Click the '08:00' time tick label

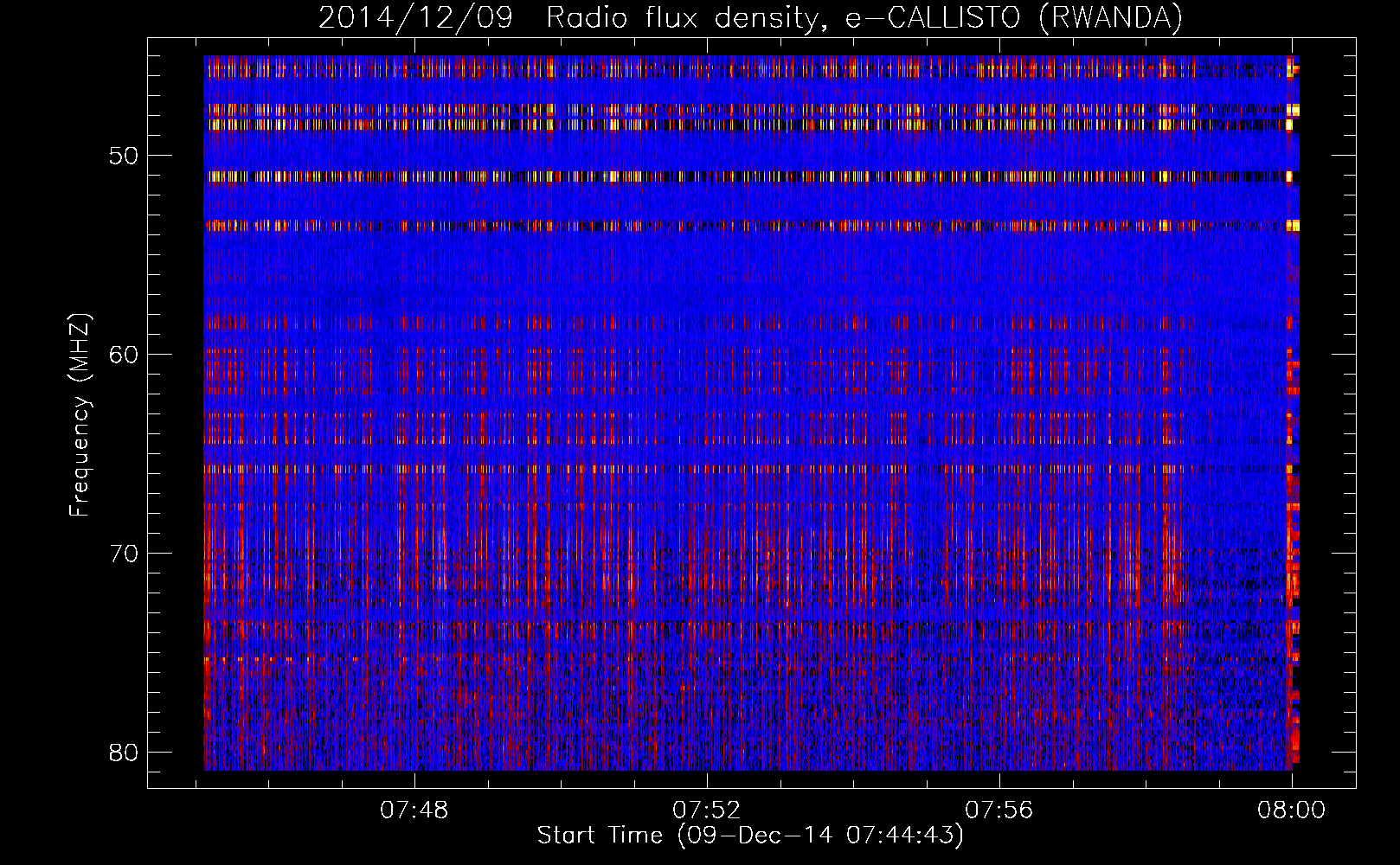pos(1292,810)
